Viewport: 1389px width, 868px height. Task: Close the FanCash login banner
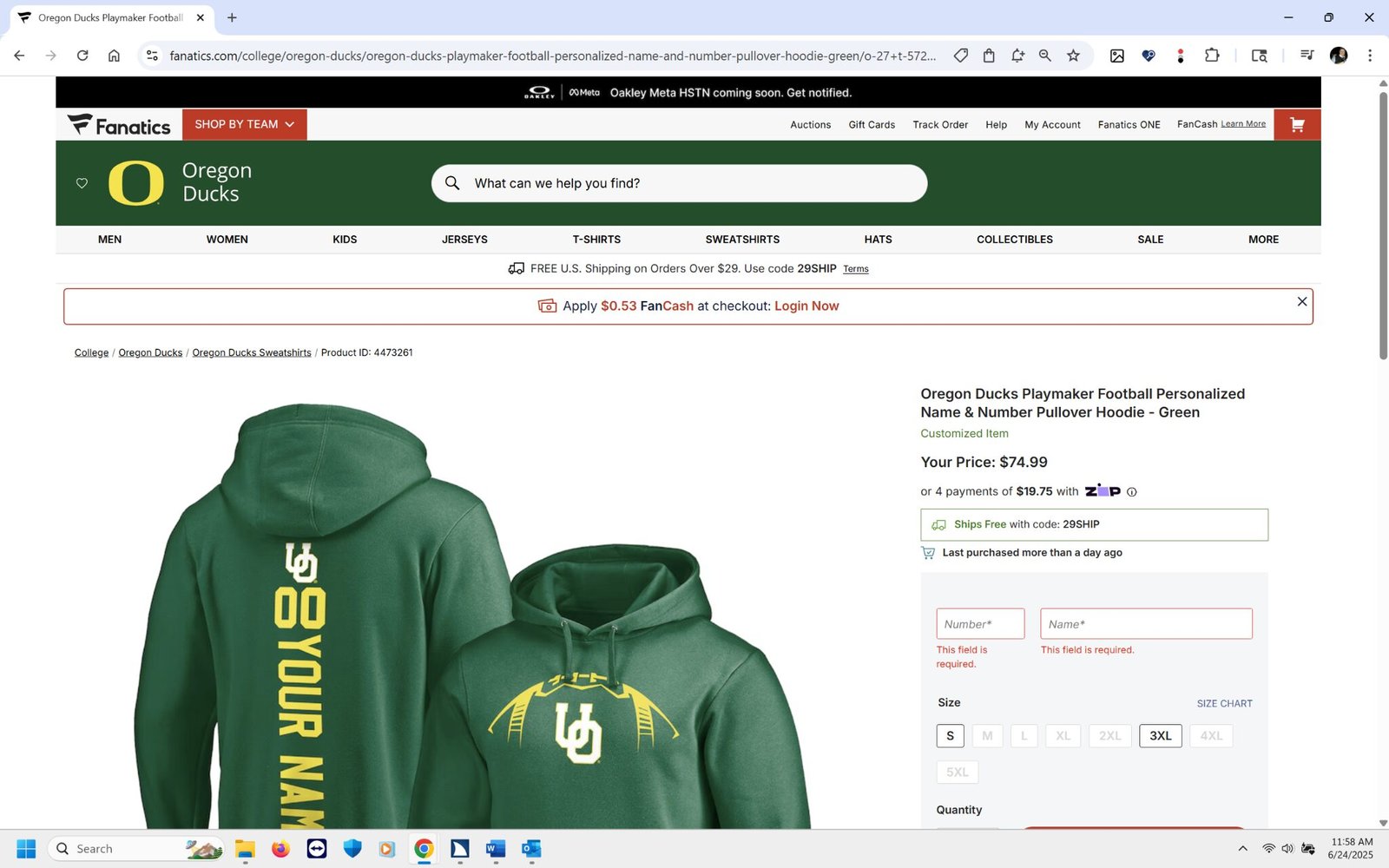(x=1301, y=301)
